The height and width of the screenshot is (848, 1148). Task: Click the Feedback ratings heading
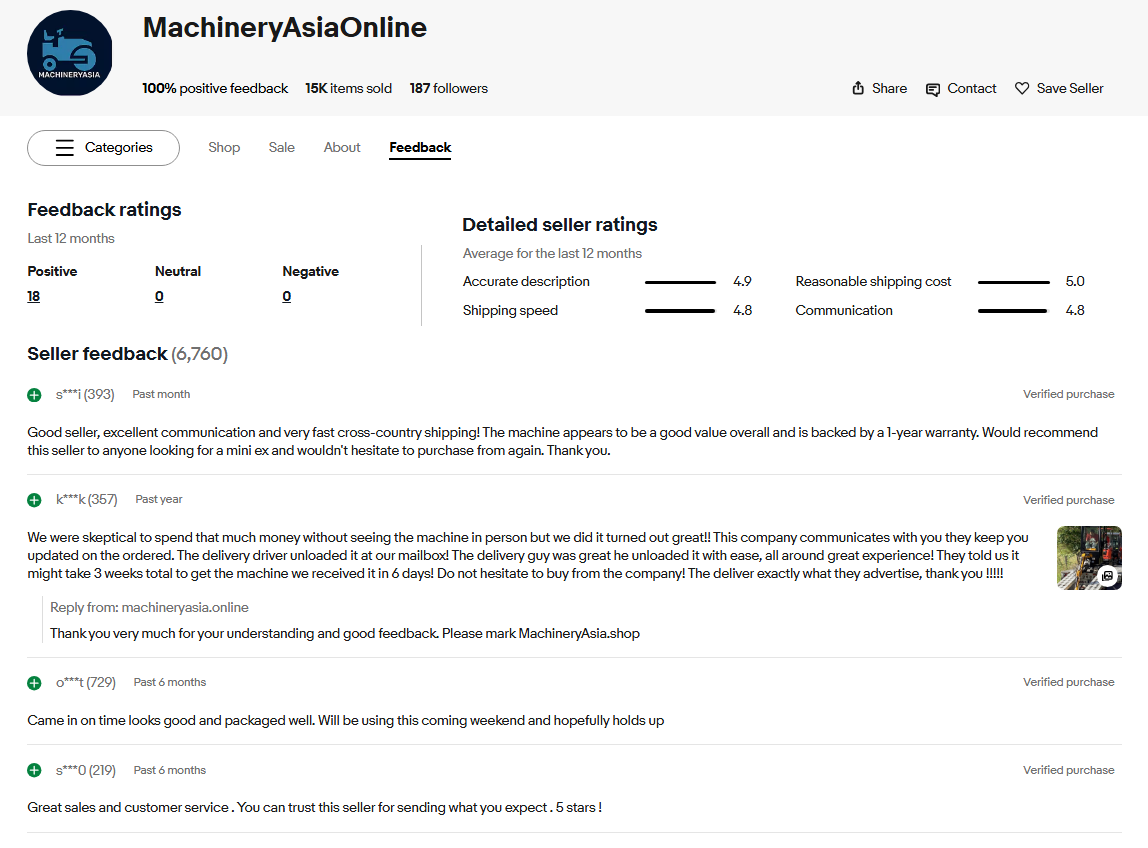click(104, 210)
